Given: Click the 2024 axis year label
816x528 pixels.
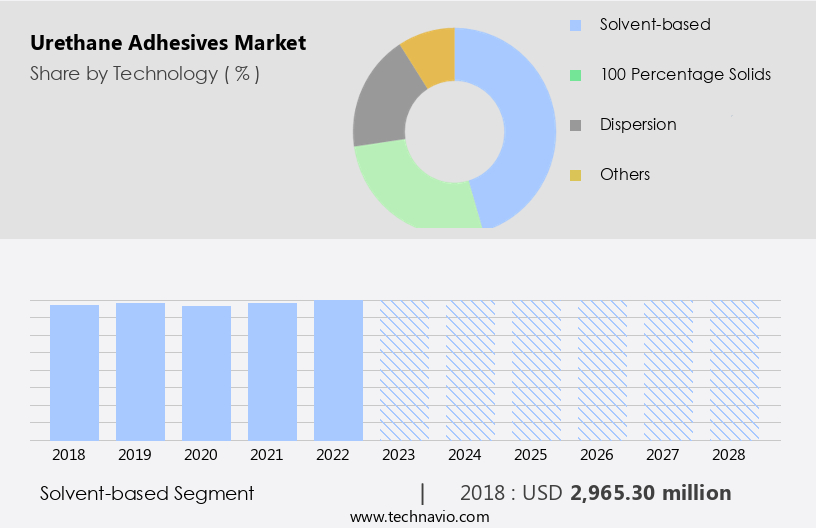Looking at the screenshot, I should click(465, 455).
